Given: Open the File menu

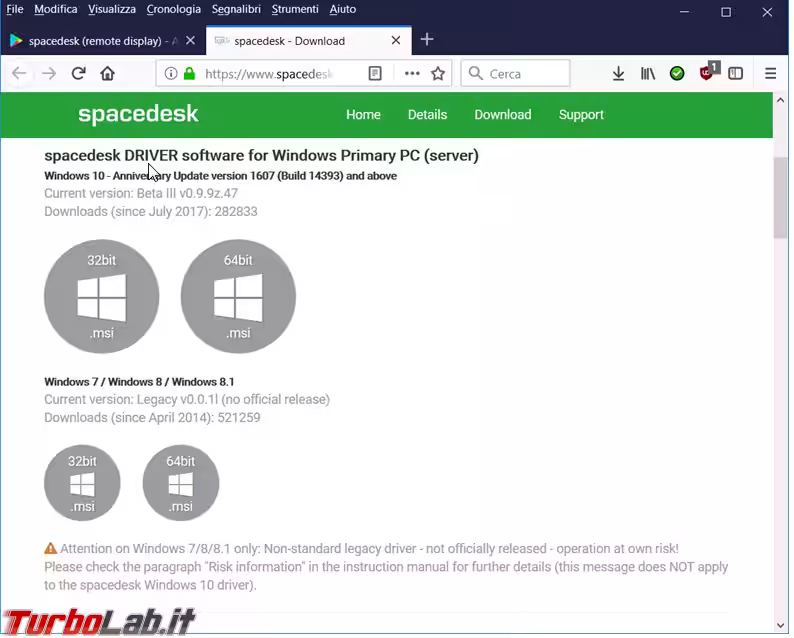Looking at the screenshot, I should [x=15, y=9].
